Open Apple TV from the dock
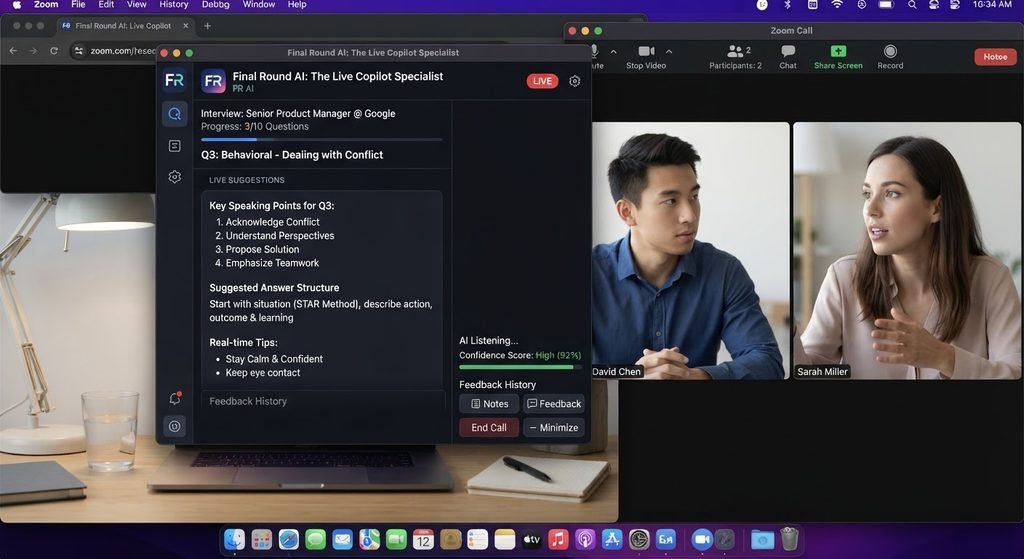 pyautogui.click(x=531, y=539)
